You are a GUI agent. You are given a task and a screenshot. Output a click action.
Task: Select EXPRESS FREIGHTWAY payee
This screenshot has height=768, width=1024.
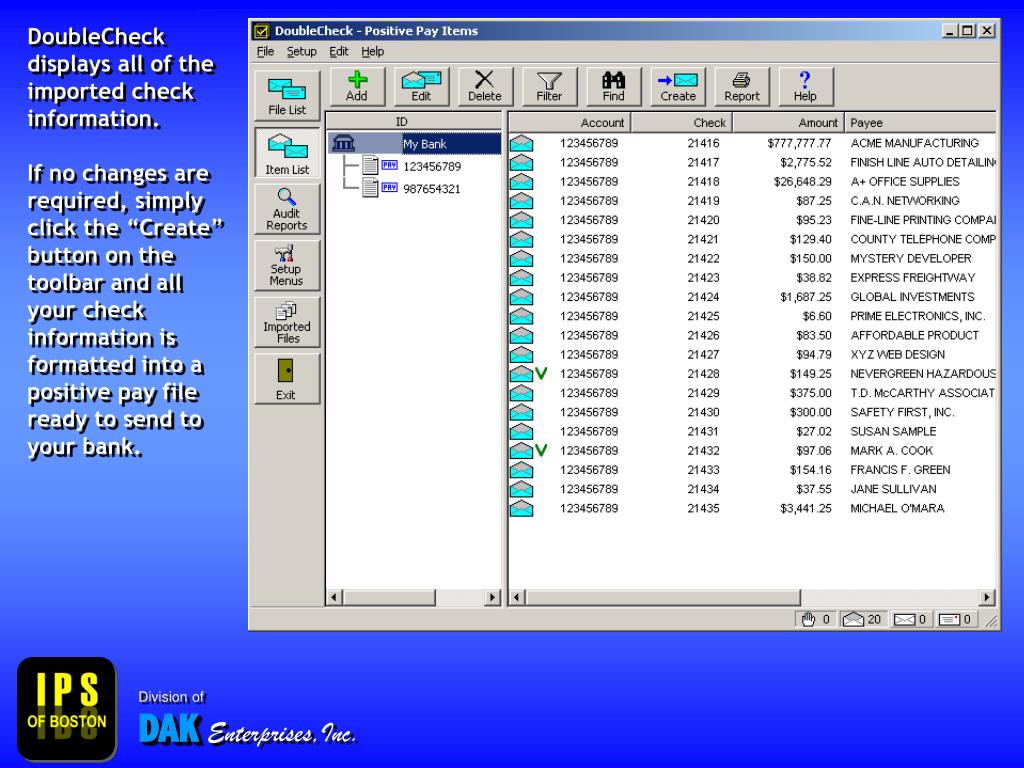click(x=912, y=278)
